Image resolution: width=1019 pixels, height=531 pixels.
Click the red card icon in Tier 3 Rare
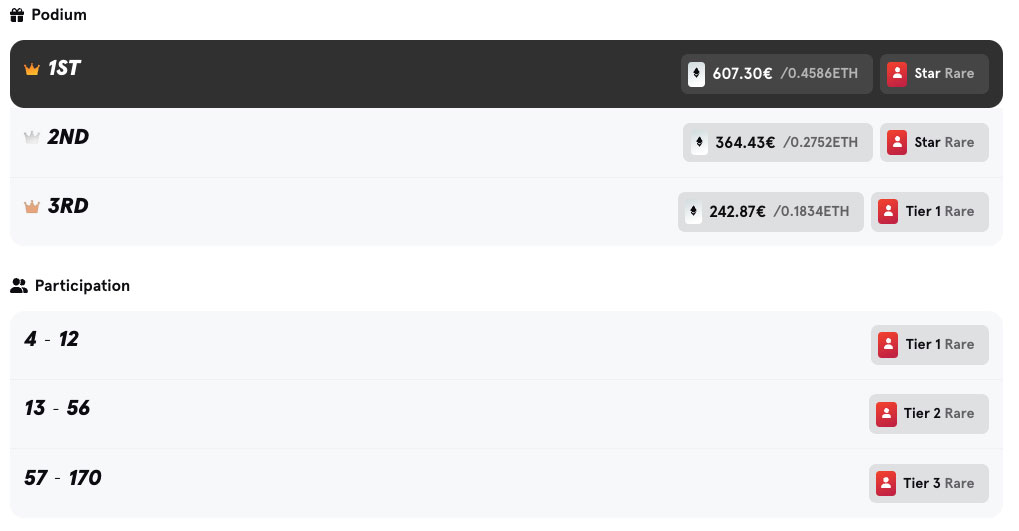[886, 483]
